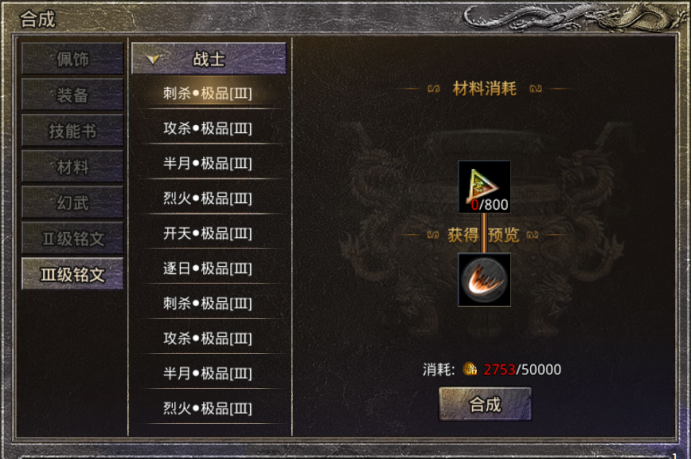
Task: Collapse the 战士 category arrow
Action: pos(153,59)
